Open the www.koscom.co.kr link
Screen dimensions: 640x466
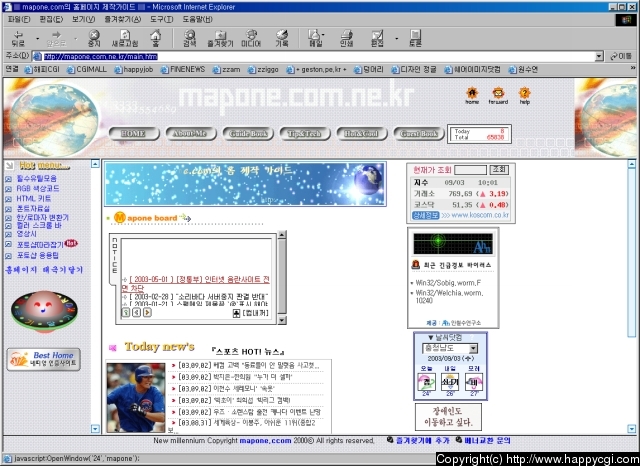pyautogui.click(x=480, y=215)
